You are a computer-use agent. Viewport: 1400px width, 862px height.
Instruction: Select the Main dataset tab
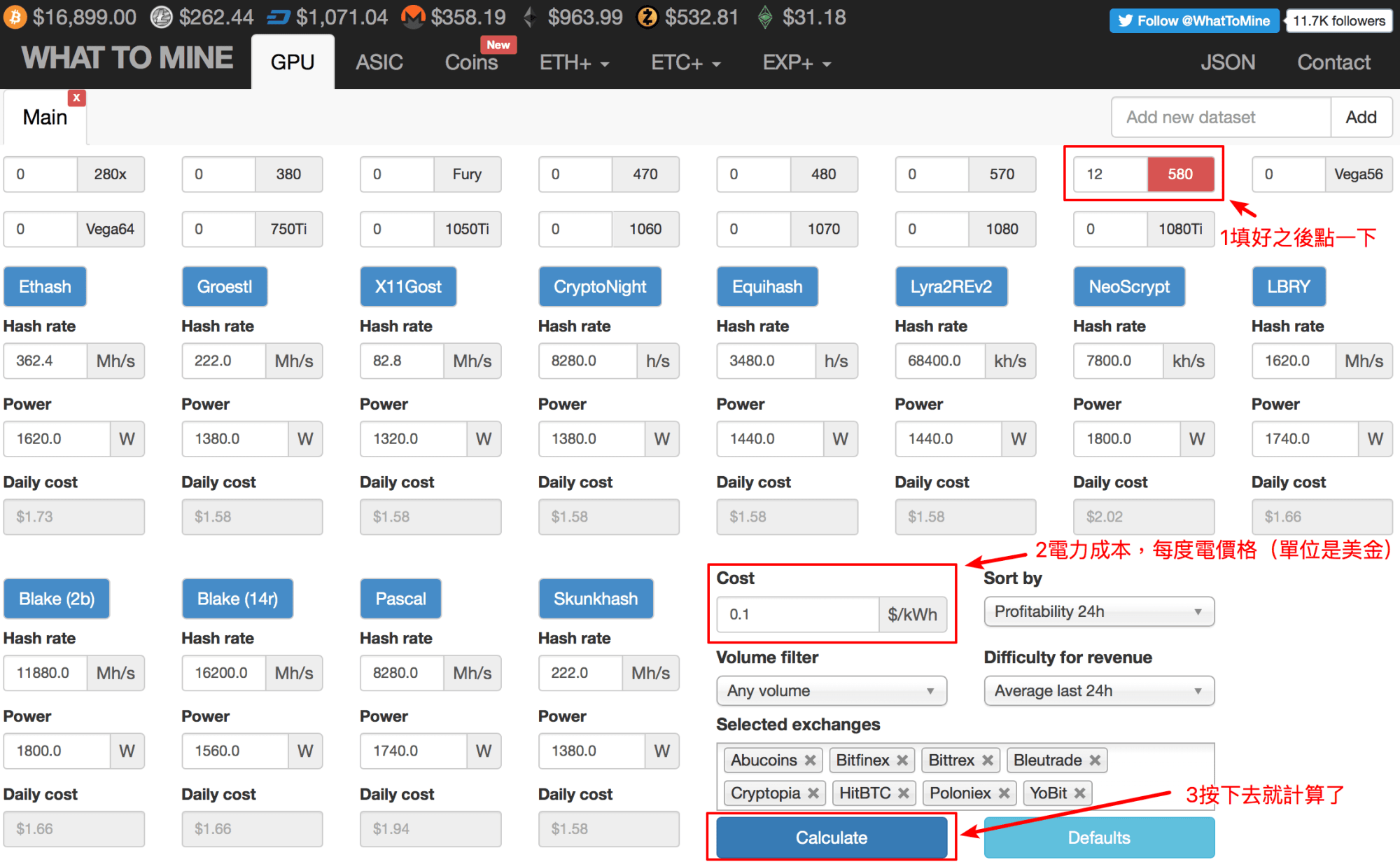pyautogui.click(x=45, y=117)
